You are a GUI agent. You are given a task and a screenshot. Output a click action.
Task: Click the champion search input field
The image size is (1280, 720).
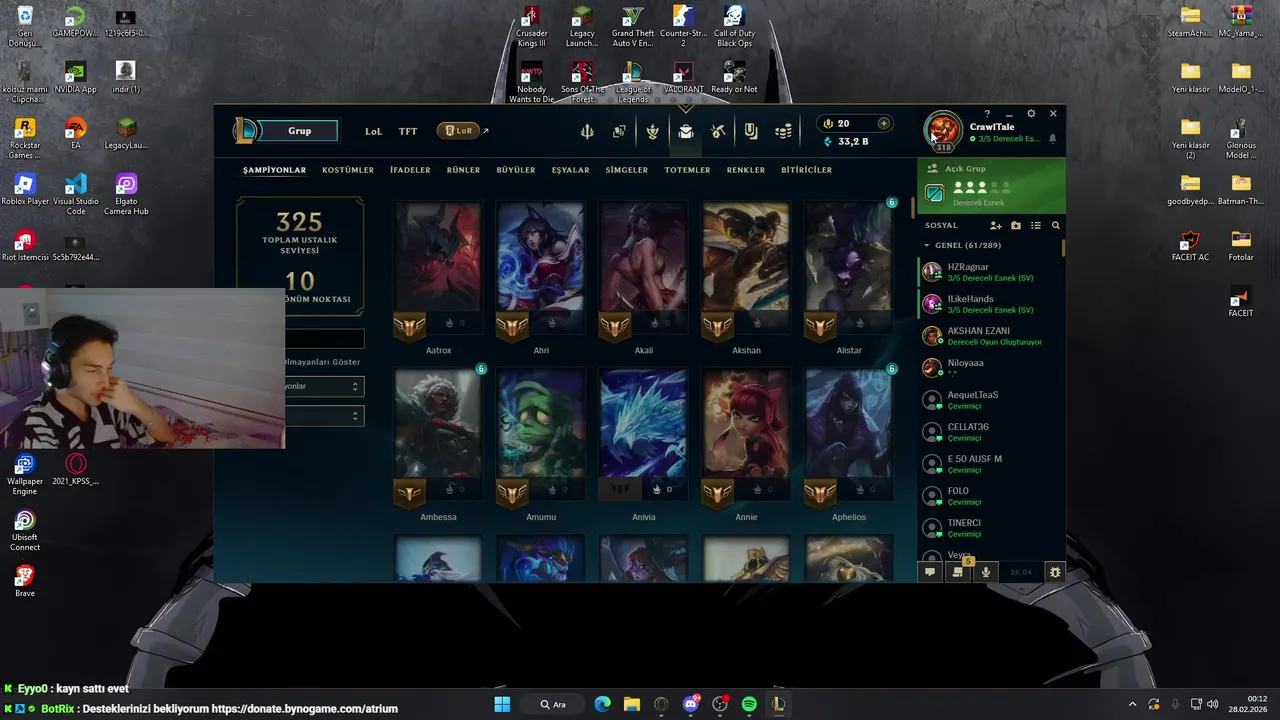click(x=325, y=339)
